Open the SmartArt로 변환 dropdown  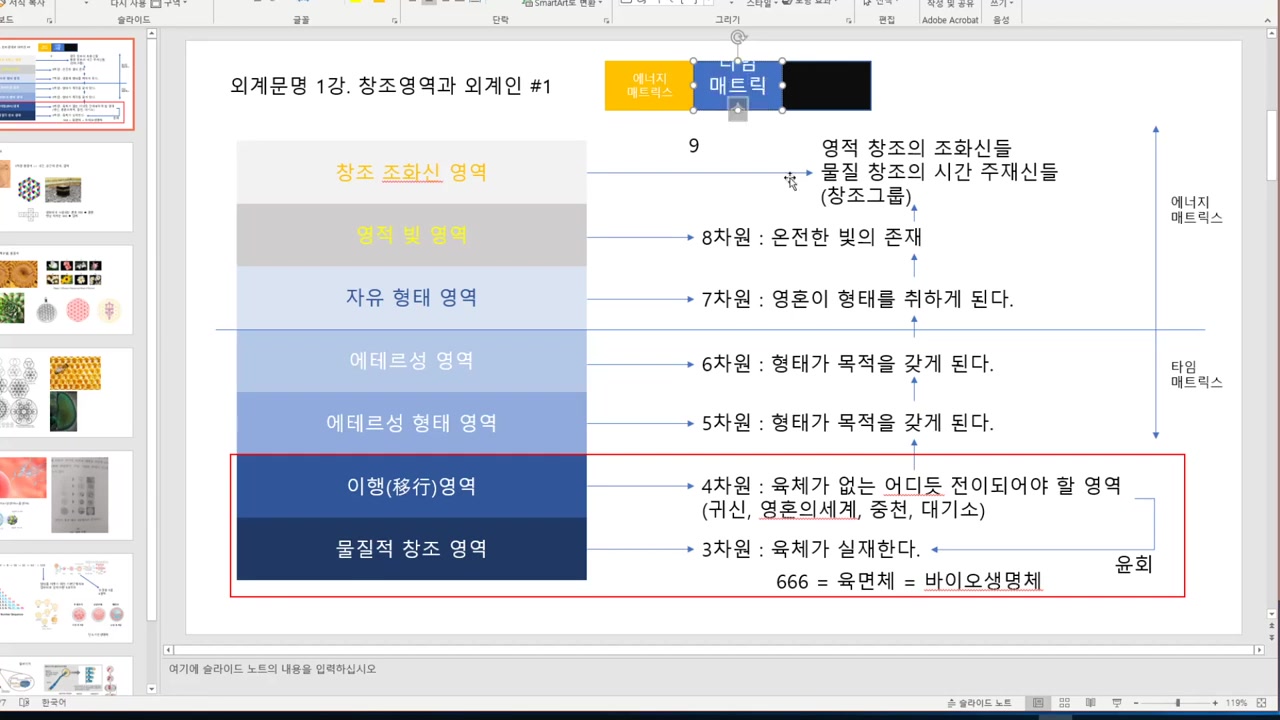[565, 4]
